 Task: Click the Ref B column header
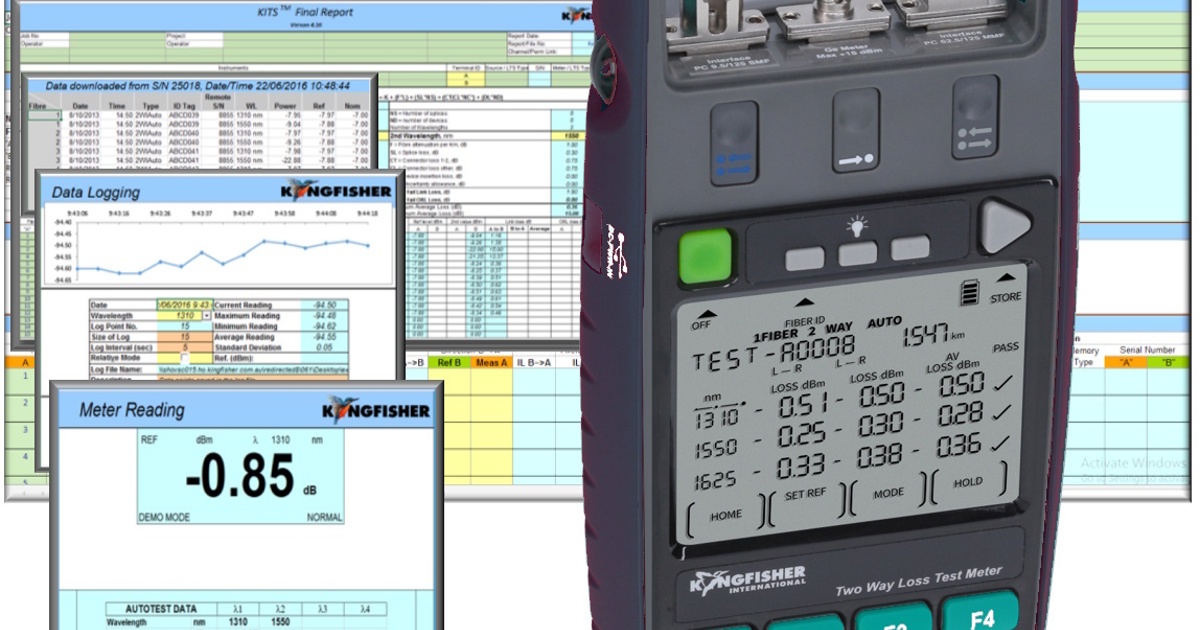(450, 362)
